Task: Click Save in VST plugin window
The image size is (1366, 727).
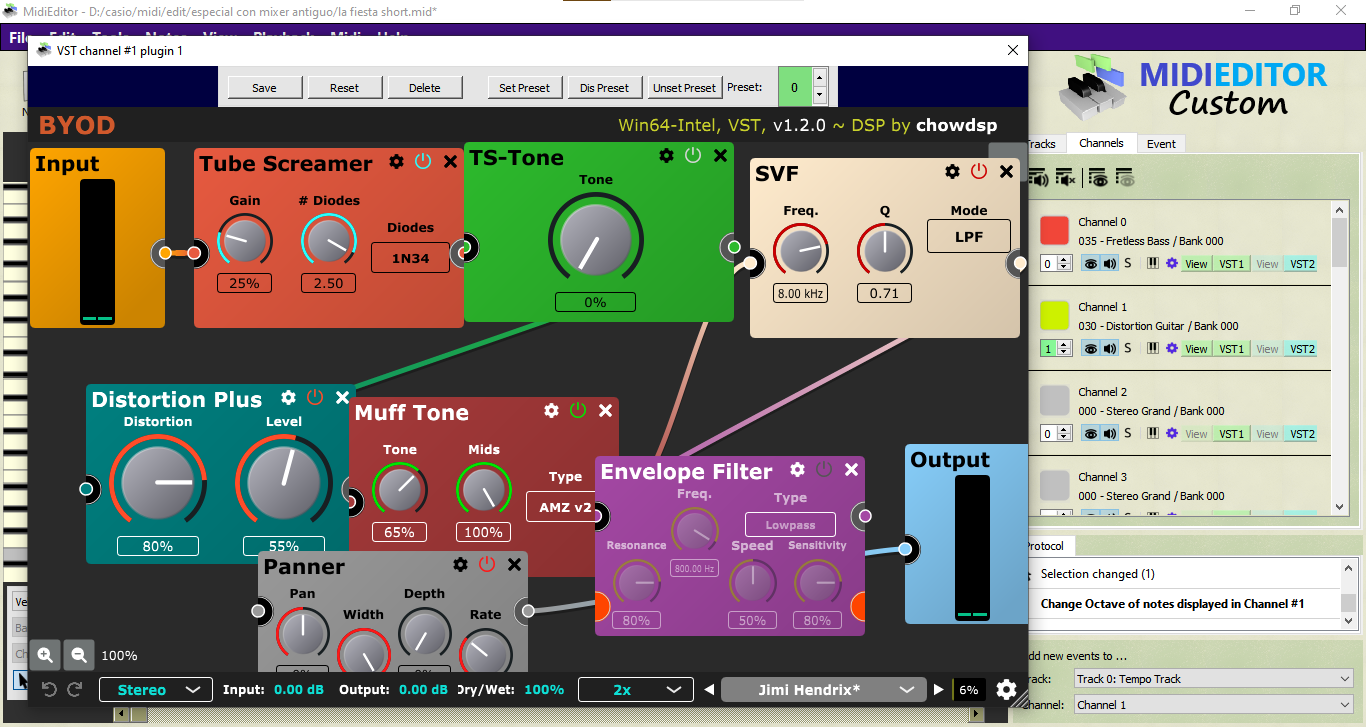Action: (264, 88)
